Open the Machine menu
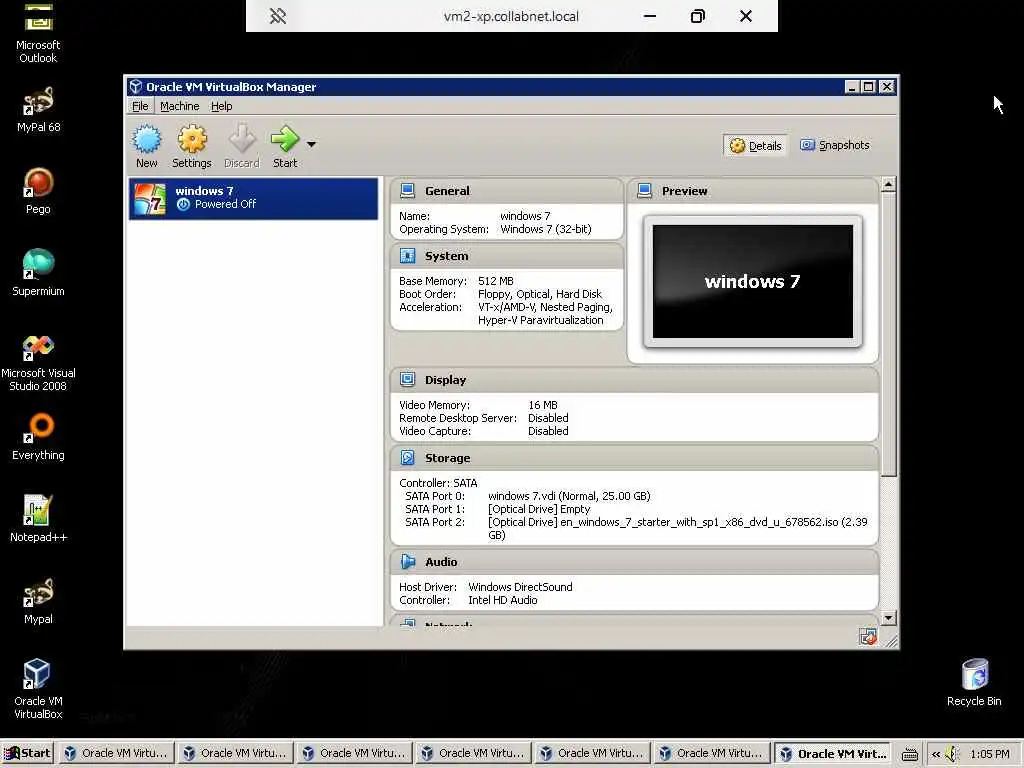Screen dimensions: 1024x768 (180, 106)
